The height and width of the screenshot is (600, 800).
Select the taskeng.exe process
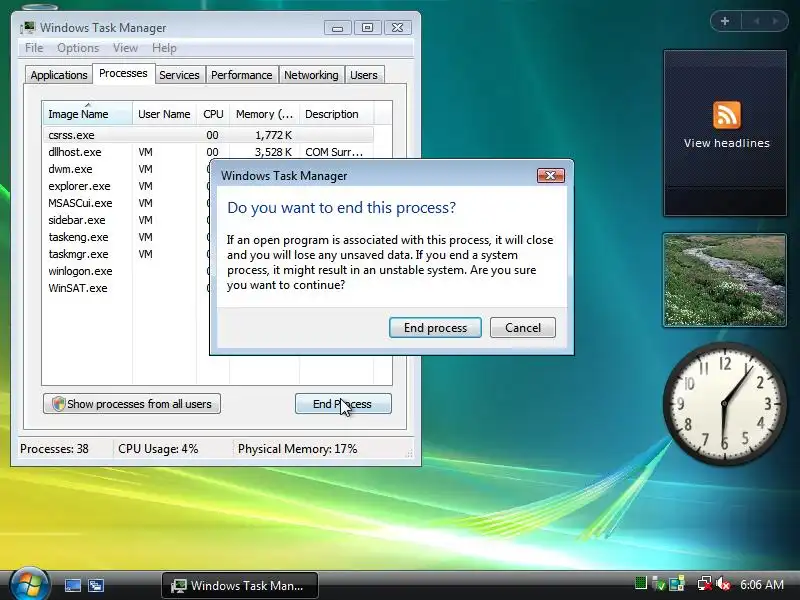(78, 237)
